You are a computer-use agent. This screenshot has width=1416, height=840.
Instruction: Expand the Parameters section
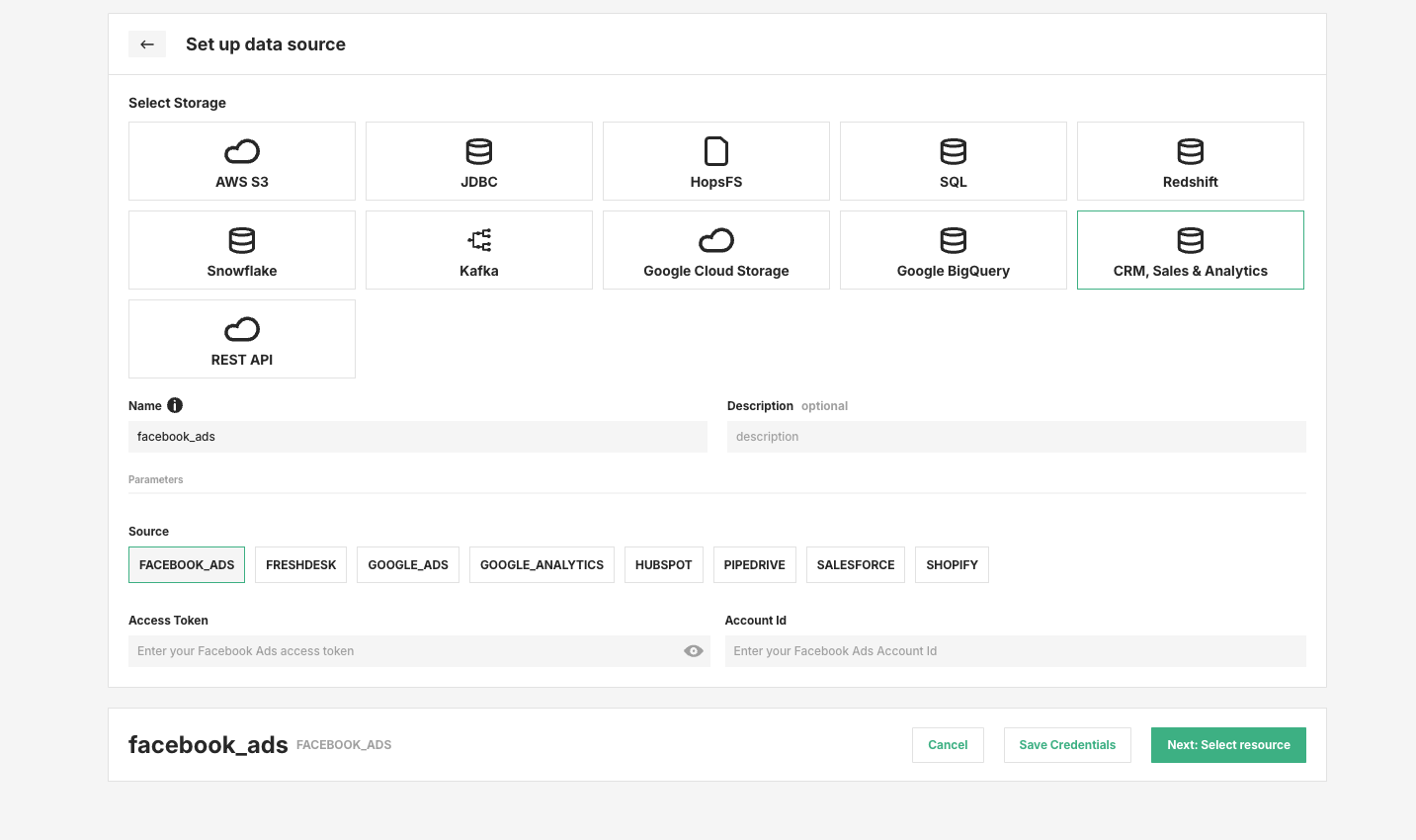[155, 479]
